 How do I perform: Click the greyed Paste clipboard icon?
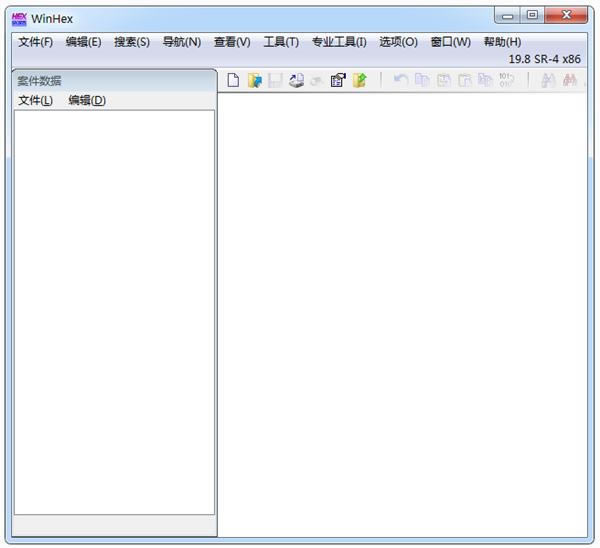coord(465,80)
